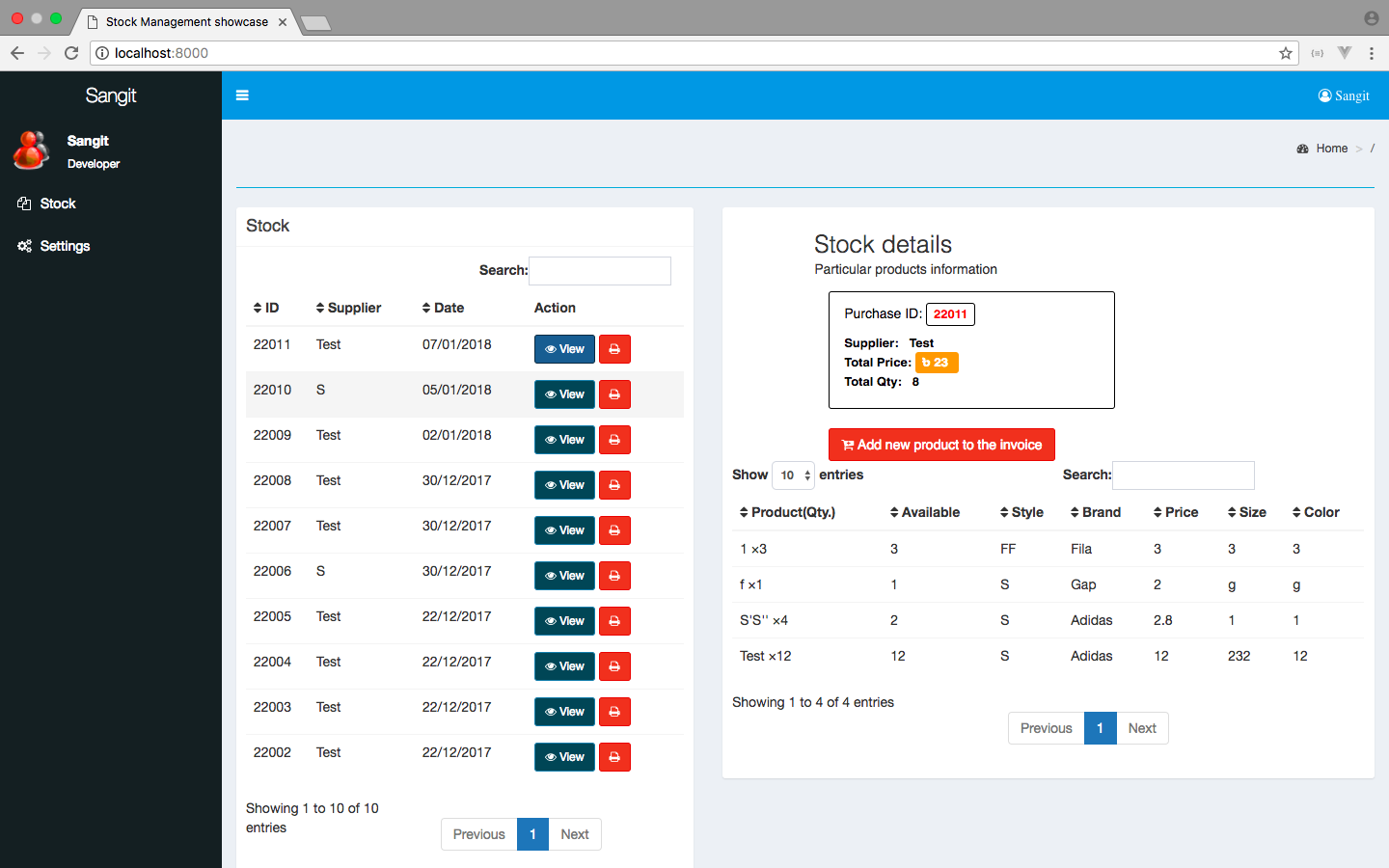The image size is (1389, 868).
Task: Open the Show entries count dropdown
Action: click(793, 475)
